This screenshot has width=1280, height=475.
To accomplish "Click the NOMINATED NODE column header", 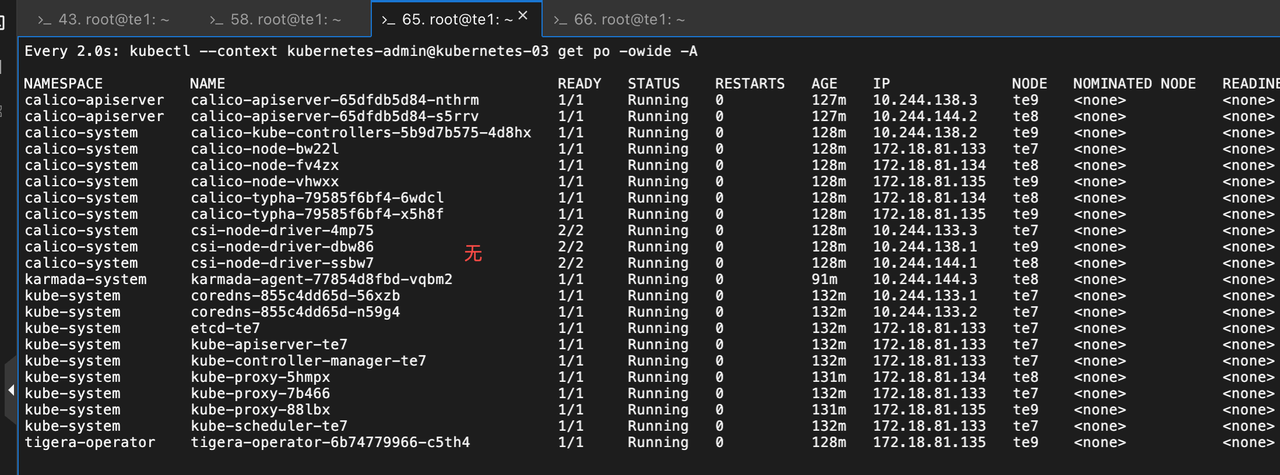I will [x=1134, y=84].
